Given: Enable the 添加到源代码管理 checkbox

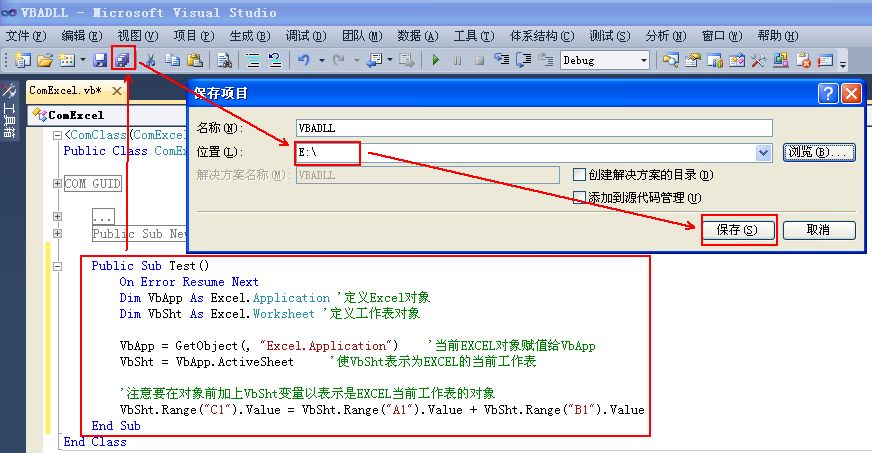Looking at the screenshot, I should [x=579, y=197].
